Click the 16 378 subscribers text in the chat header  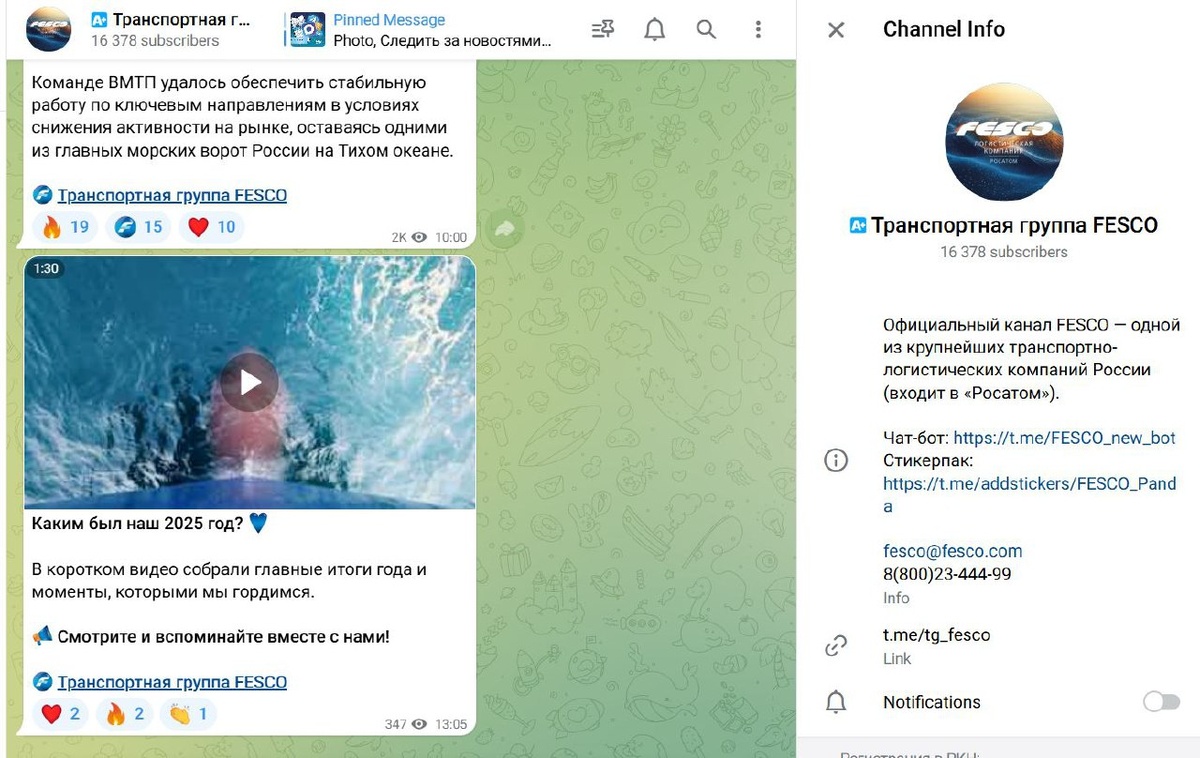pos(154,41)
